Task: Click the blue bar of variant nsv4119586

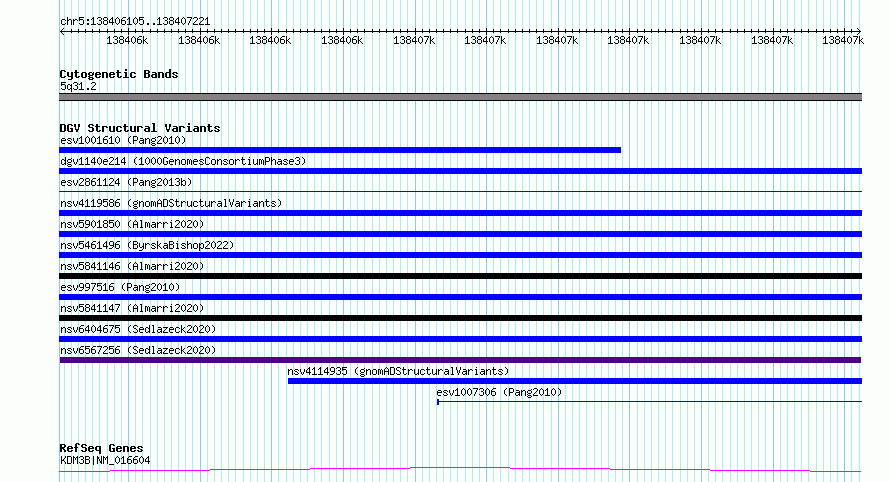Action: point(460,213)
